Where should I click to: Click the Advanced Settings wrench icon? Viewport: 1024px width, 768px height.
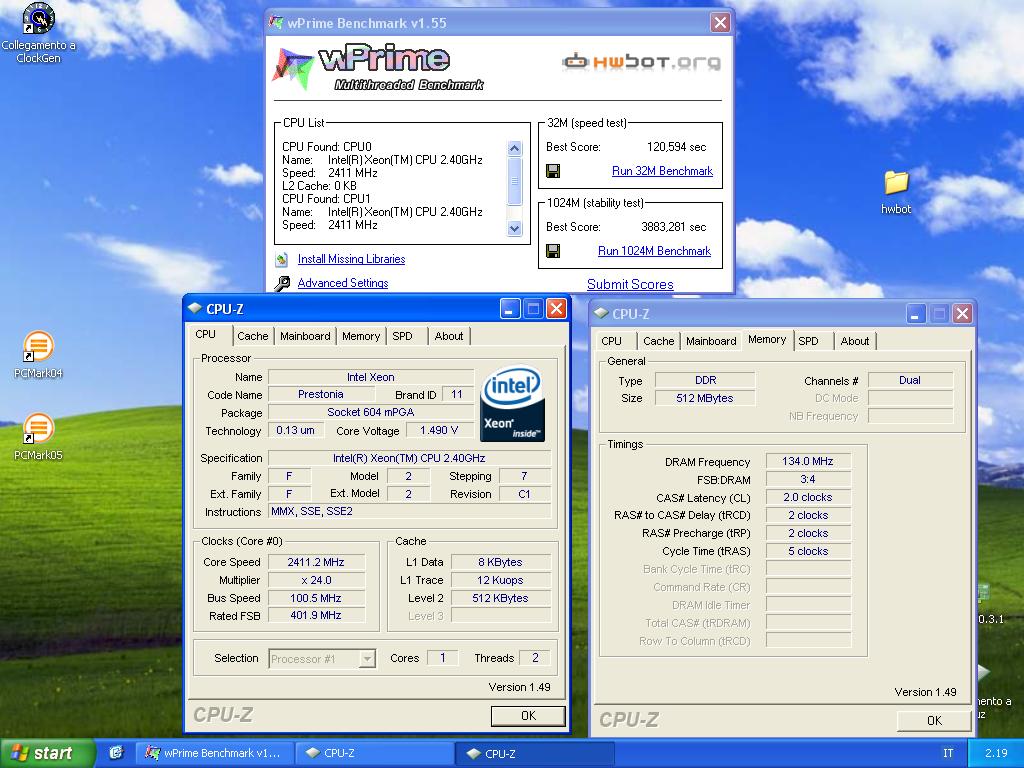281,283
